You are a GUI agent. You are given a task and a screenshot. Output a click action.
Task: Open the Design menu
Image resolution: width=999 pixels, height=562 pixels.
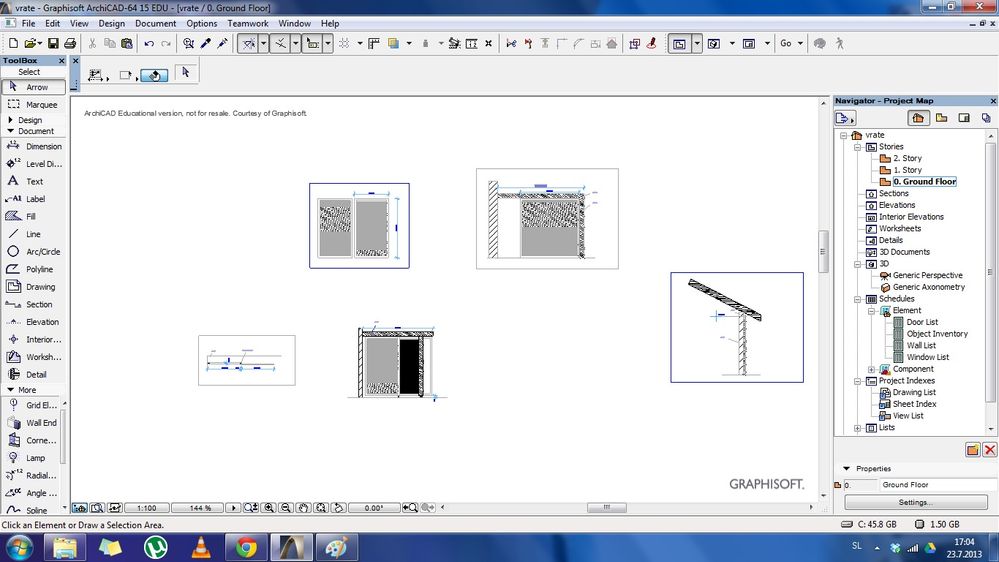tap(111, 24)
